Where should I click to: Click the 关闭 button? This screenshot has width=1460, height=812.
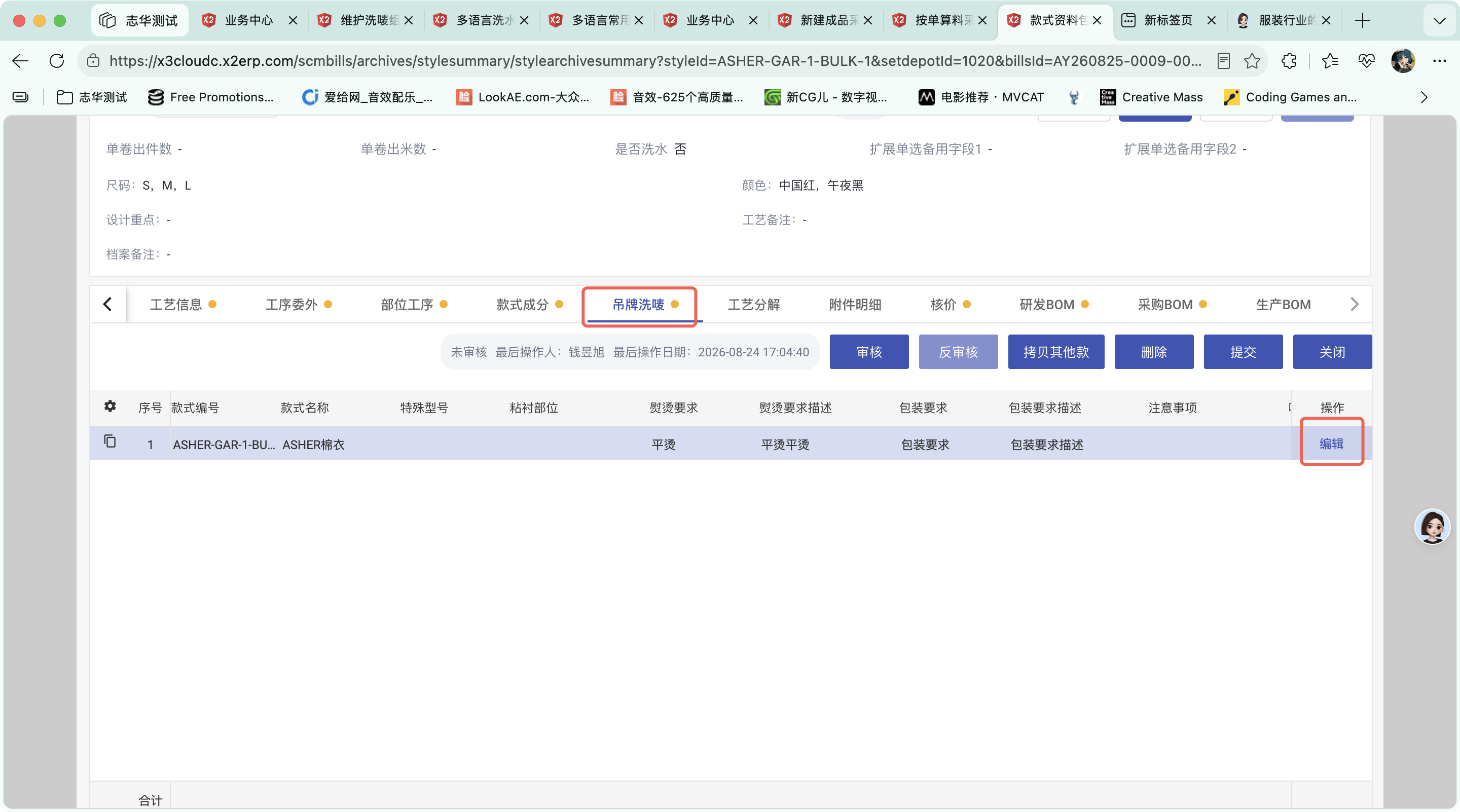pos(1332,352)
